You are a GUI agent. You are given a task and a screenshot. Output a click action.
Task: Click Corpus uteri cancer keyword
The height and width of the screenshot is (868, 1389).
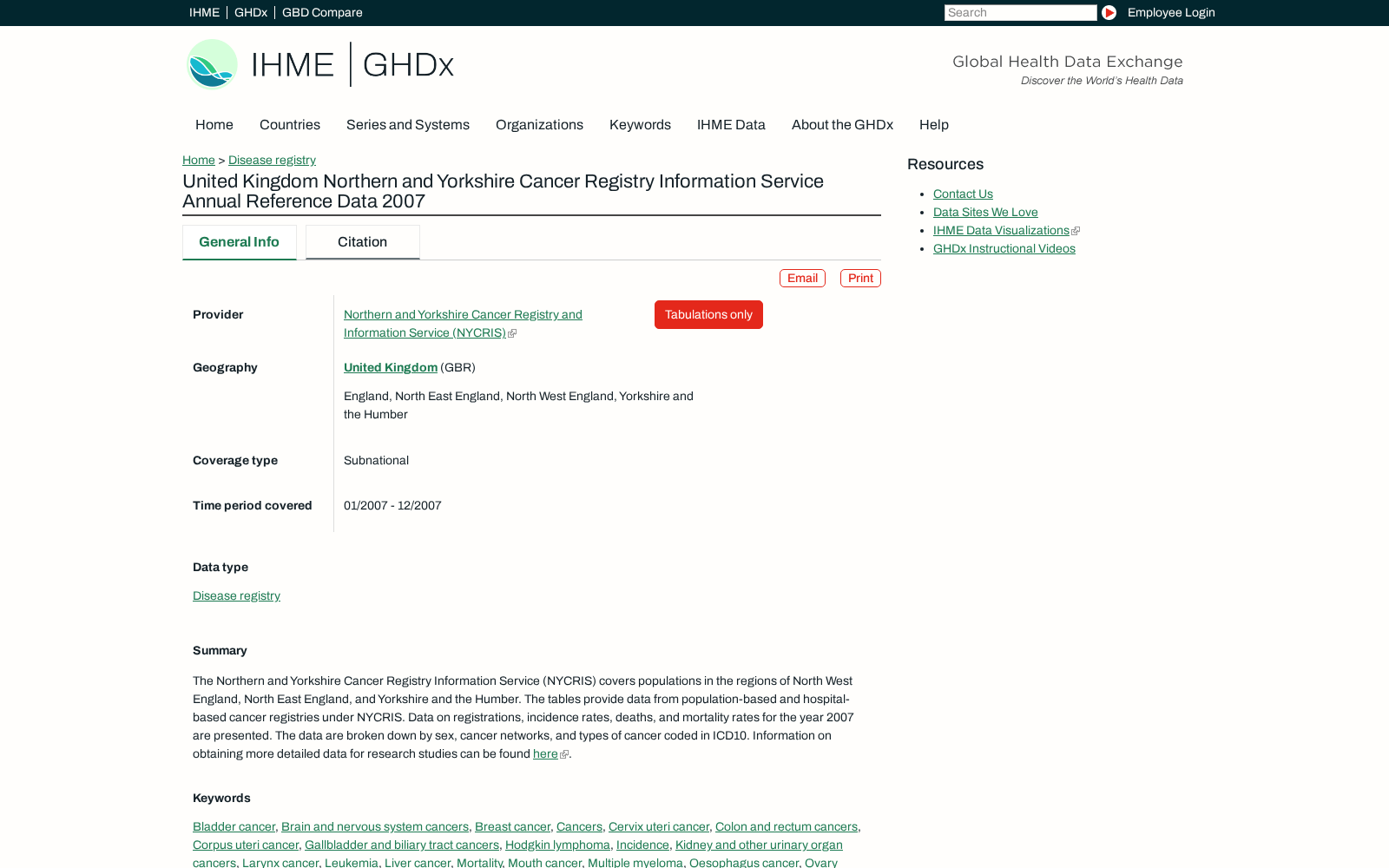point(246,845)
